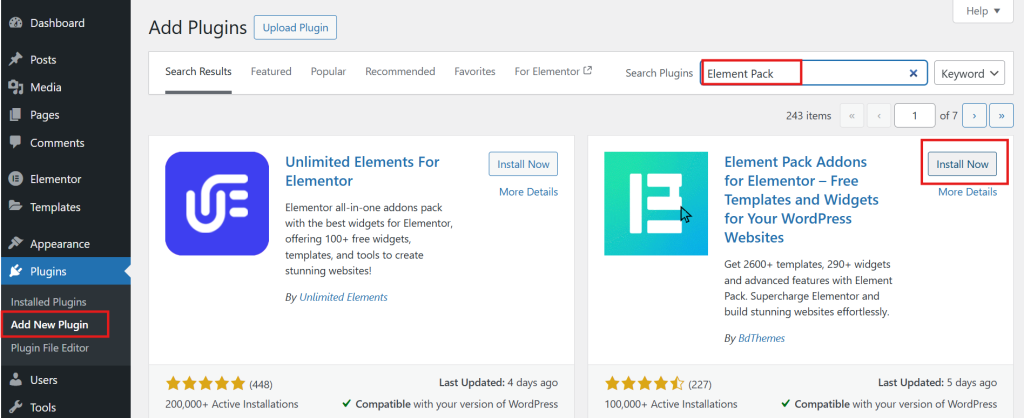Open More Details for Unlimited Elements

tap(528, 192)
